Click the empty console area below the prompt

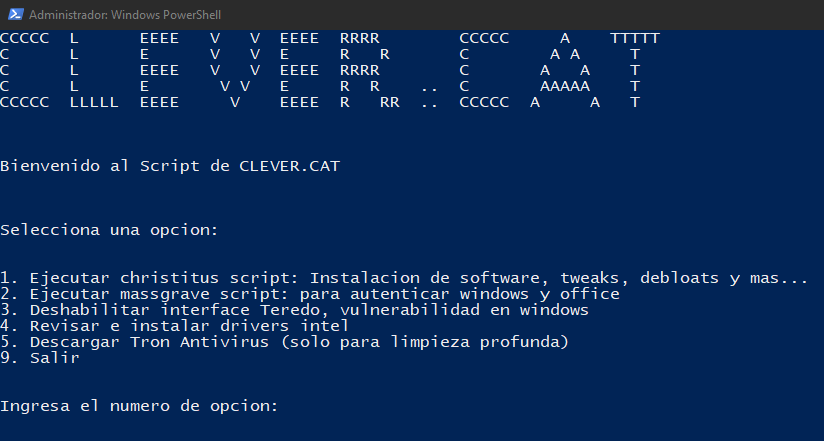(x=412, y=428)
